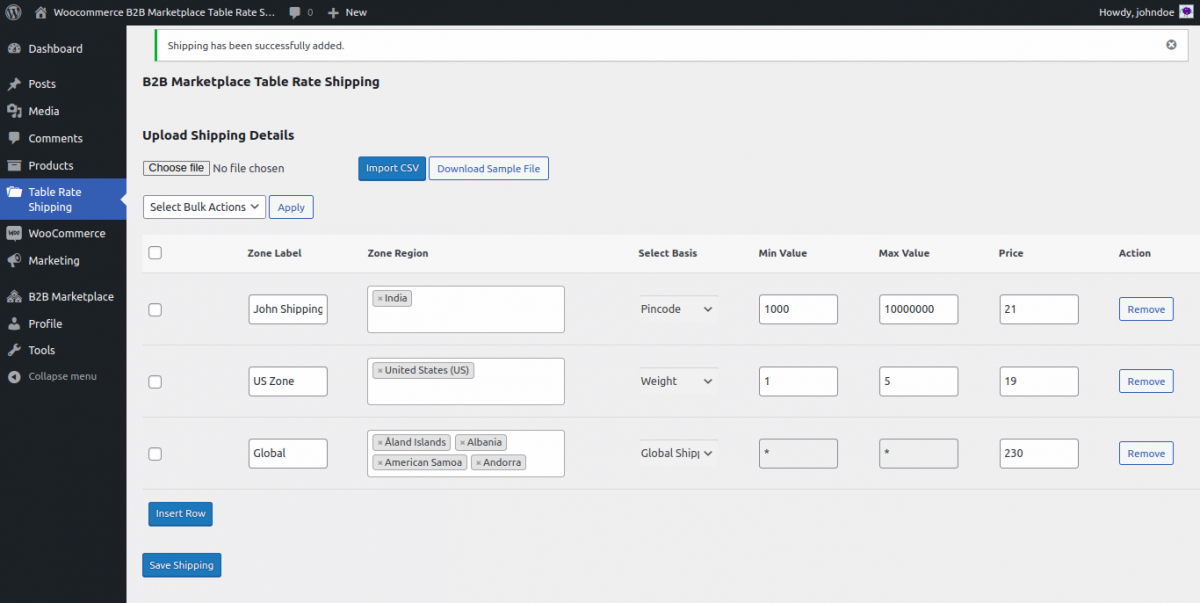Open WooCommerce in the sidebar menu
Viewport: 1200px width, 603px height.
(x=66, y=233)
